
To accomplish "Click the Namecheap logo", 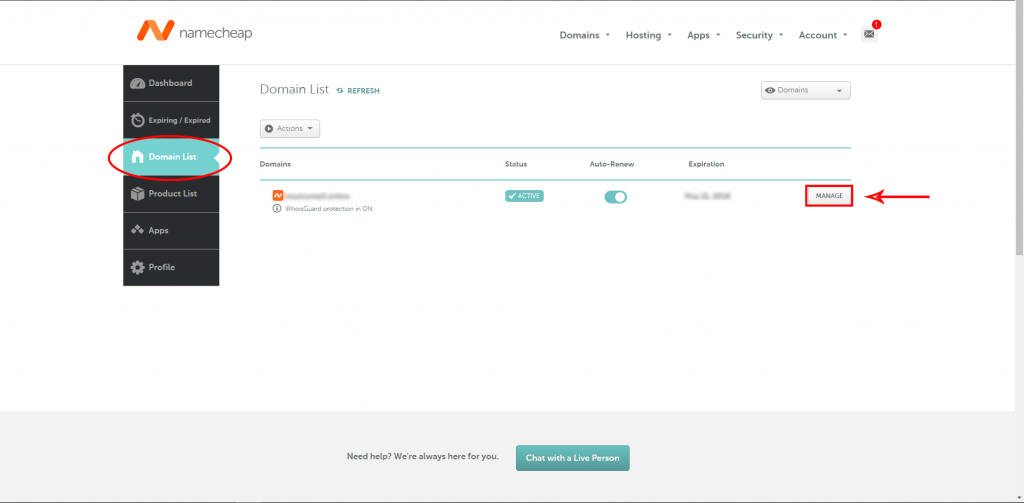I will pyautogui.click(x=194, y=31).
